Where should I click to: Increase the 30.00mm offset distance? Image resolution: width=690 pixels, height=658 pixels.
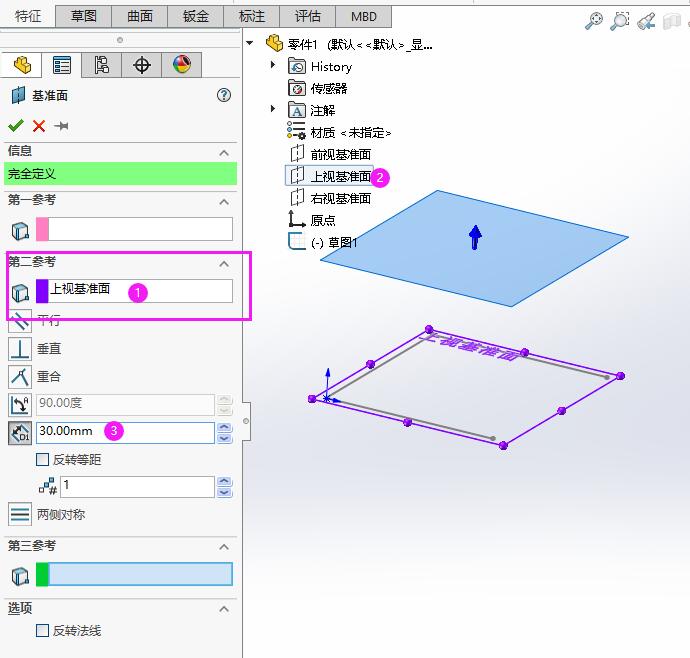click(224, 427)
